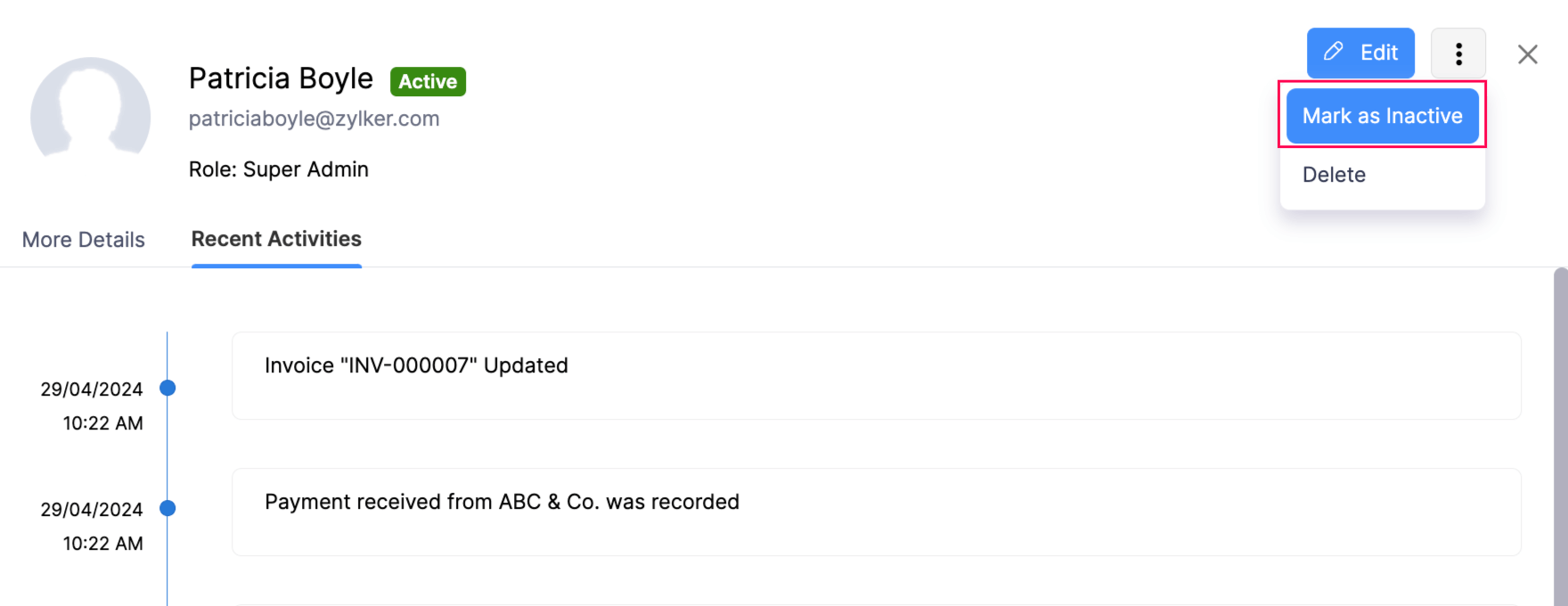Image resolution: width=1568 pixels, height=606 pixels.
Task: Open the Invoice "INV-000007" Updated activity card
Action: point(876,375)
